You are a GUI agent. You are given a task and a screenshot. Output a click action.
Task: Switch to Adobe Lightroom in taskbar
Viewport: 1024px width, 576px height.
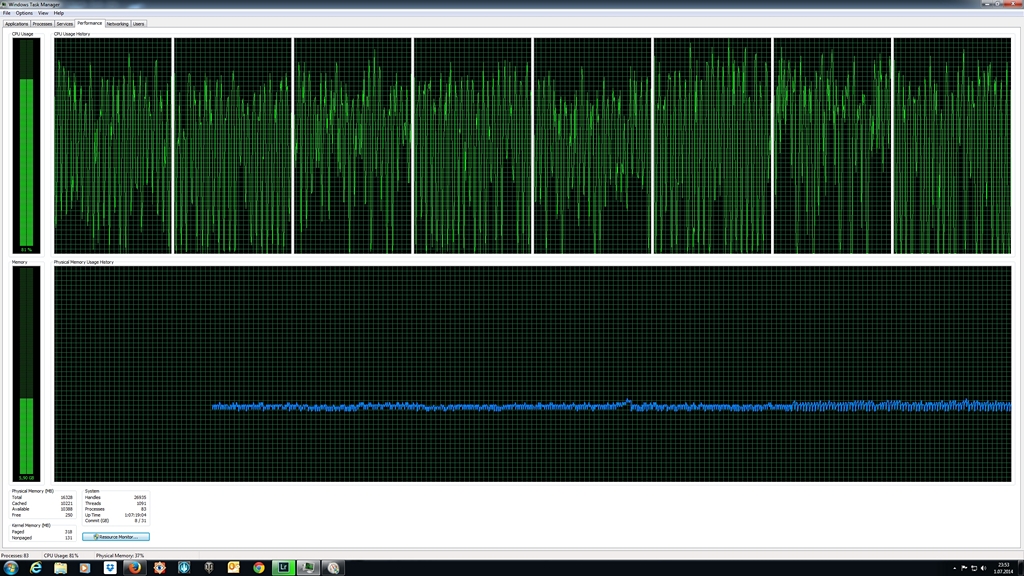click(x=283, y=568)
